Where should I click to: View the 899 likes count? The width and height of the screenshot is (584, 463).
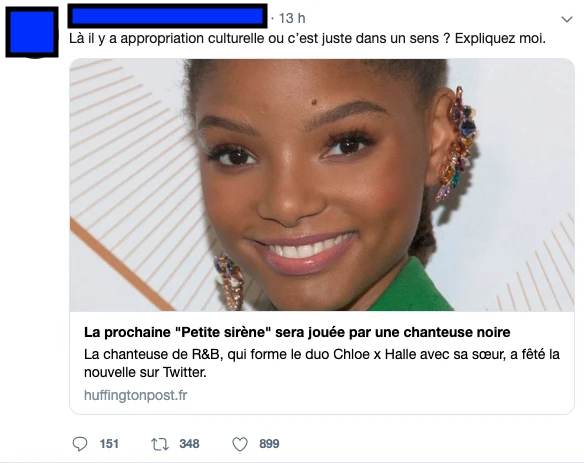269,444
